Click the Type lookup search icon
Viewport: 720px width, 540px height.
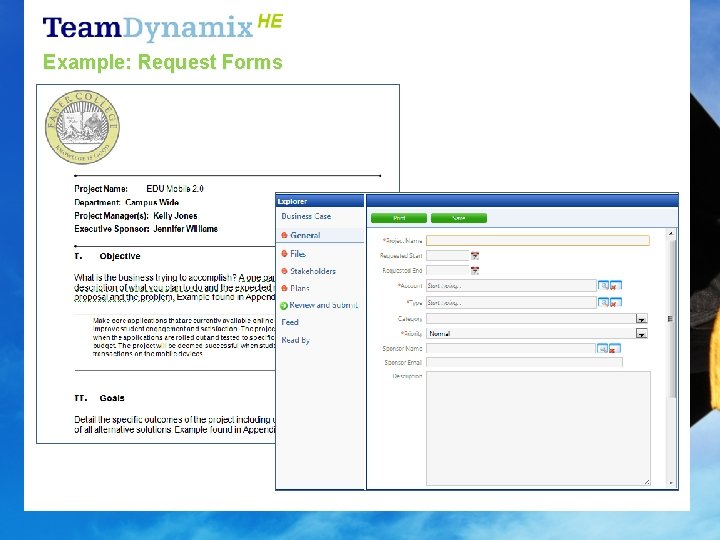(x=603, y=302)
